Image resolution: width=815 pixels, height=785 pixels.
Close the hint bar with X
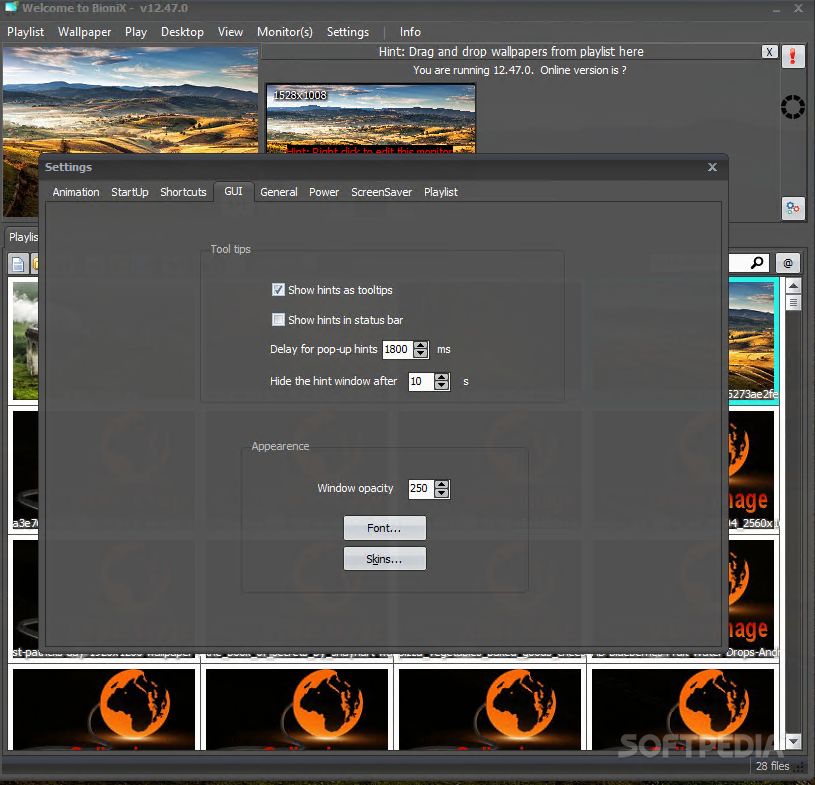click(769, 52)
